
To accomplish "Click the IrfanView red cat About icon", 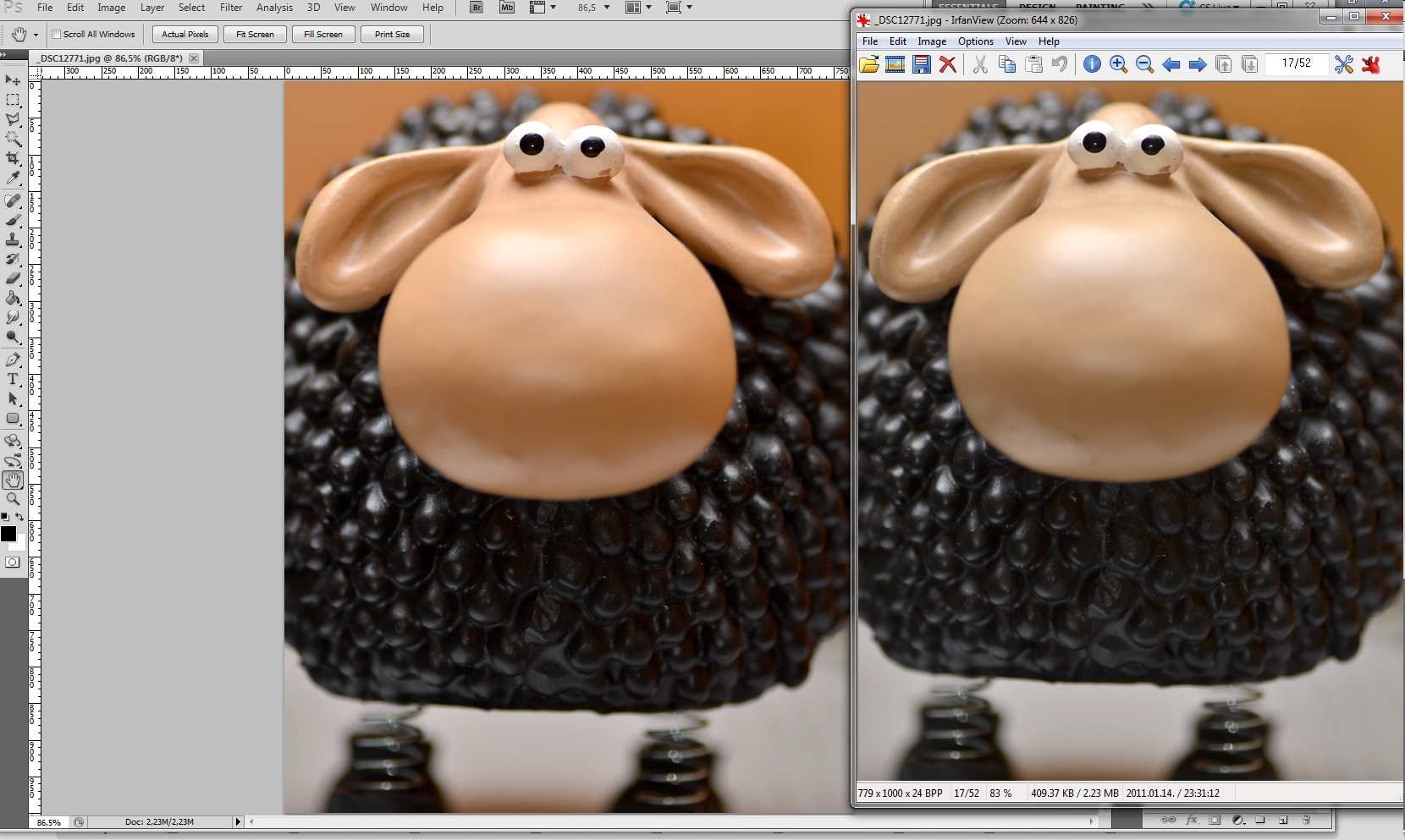I will (1371, 64).
